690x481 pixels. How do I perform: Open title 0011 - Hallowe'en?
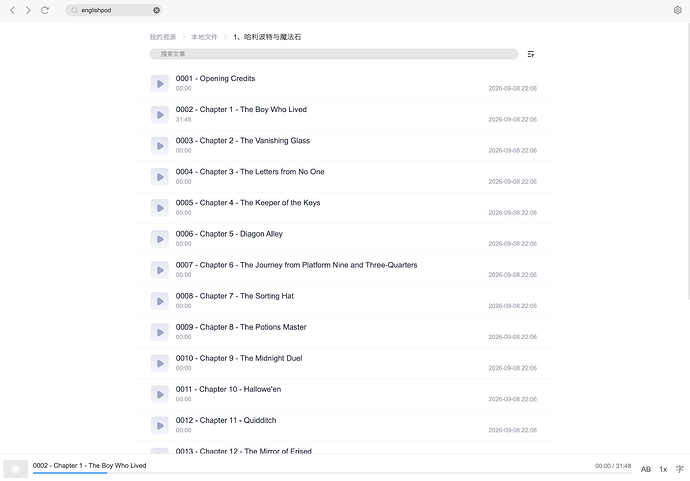[228, 389]
